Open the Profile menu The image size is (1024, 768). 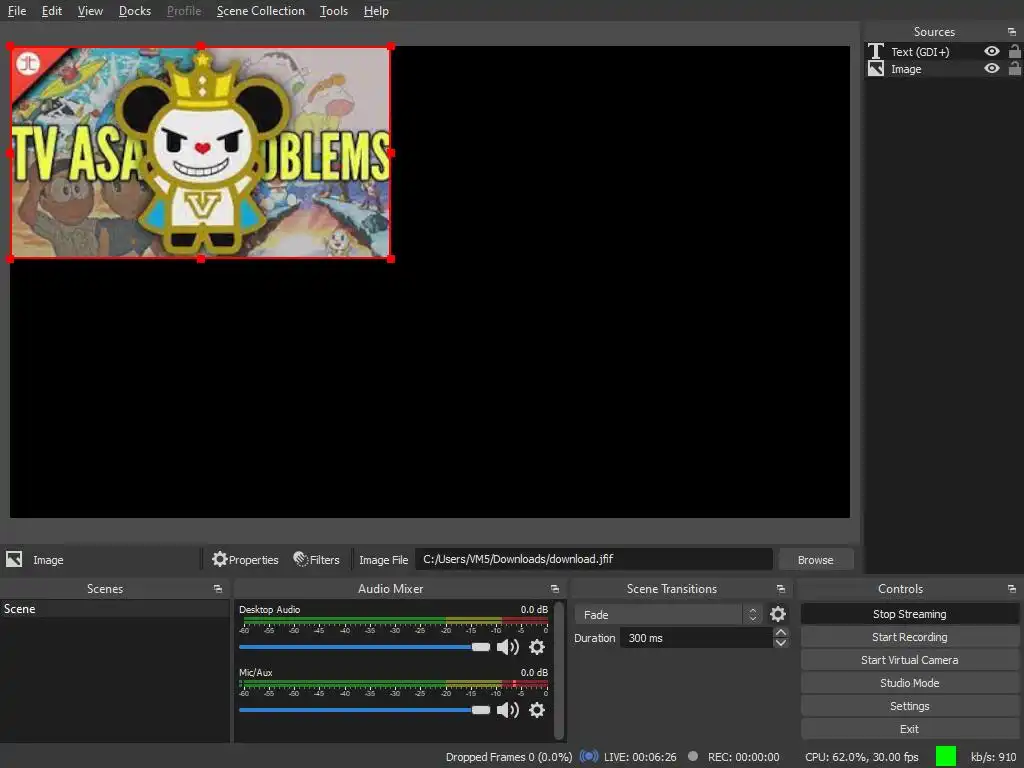click(x=184, y=11)
